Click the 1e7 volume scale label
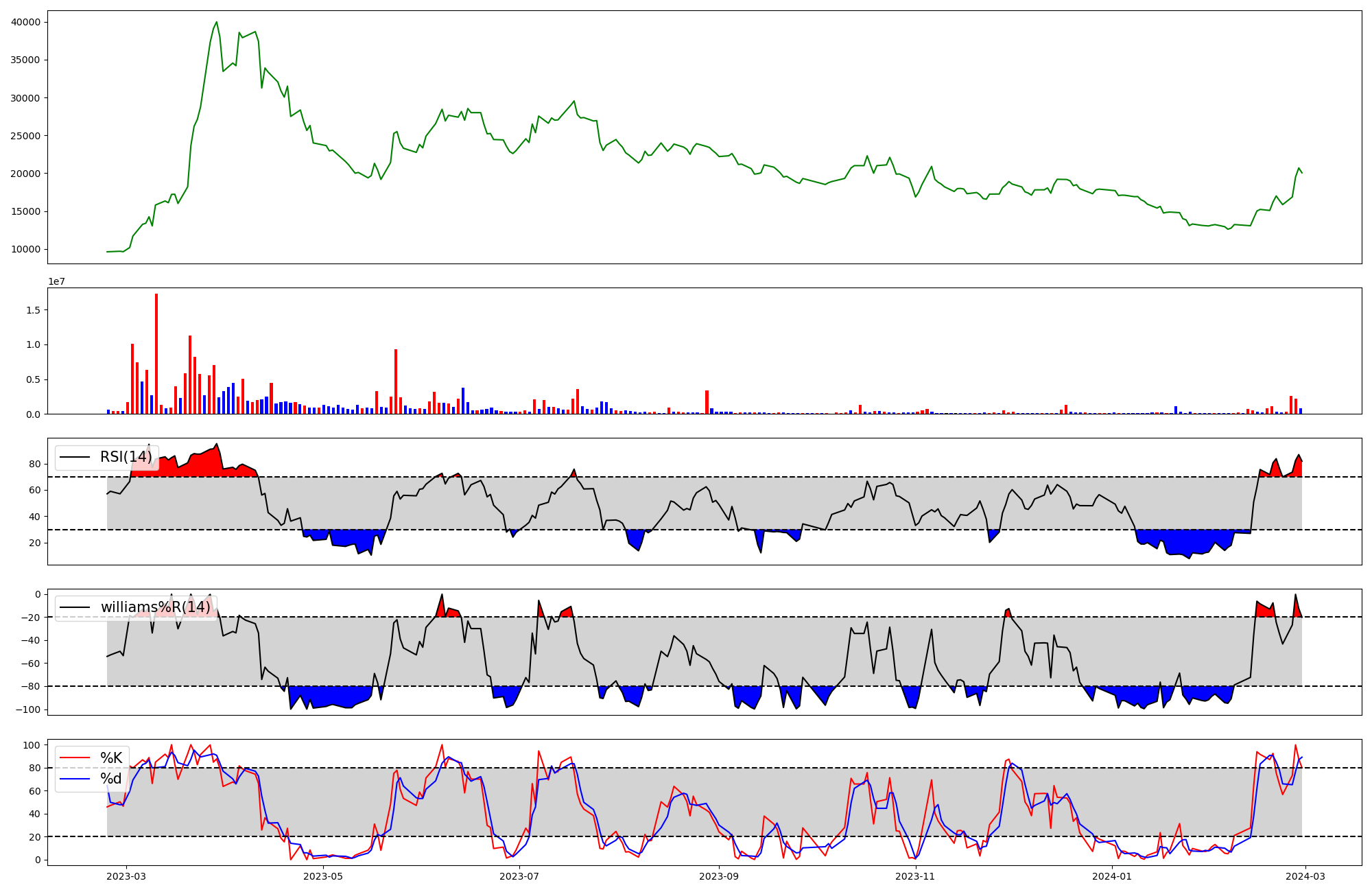Screen dimensions: 1372x892 [x=56, y=281]
